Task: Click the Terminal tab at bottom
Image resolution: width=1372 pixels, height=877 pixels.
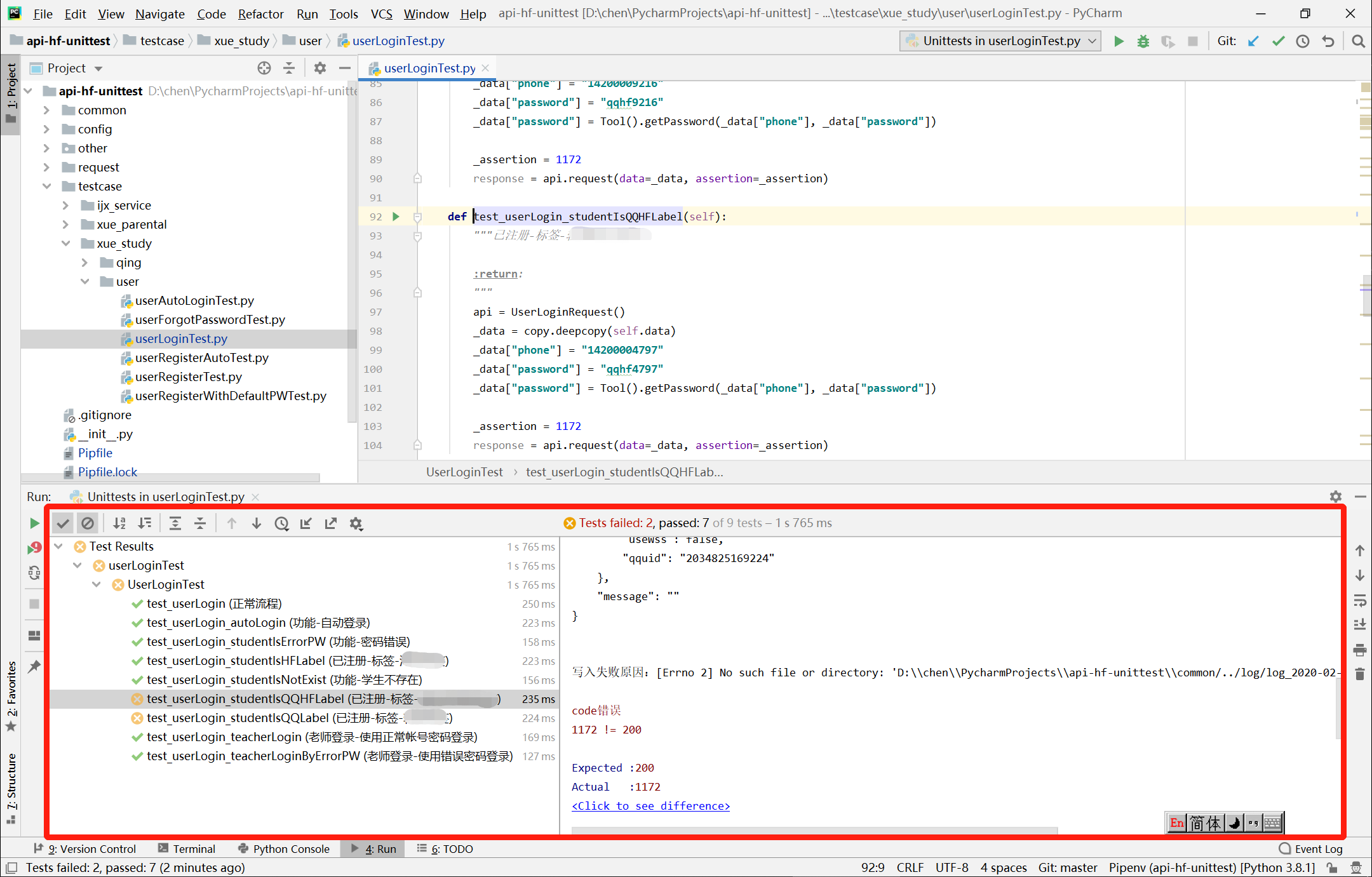Action: pos(192,849)
